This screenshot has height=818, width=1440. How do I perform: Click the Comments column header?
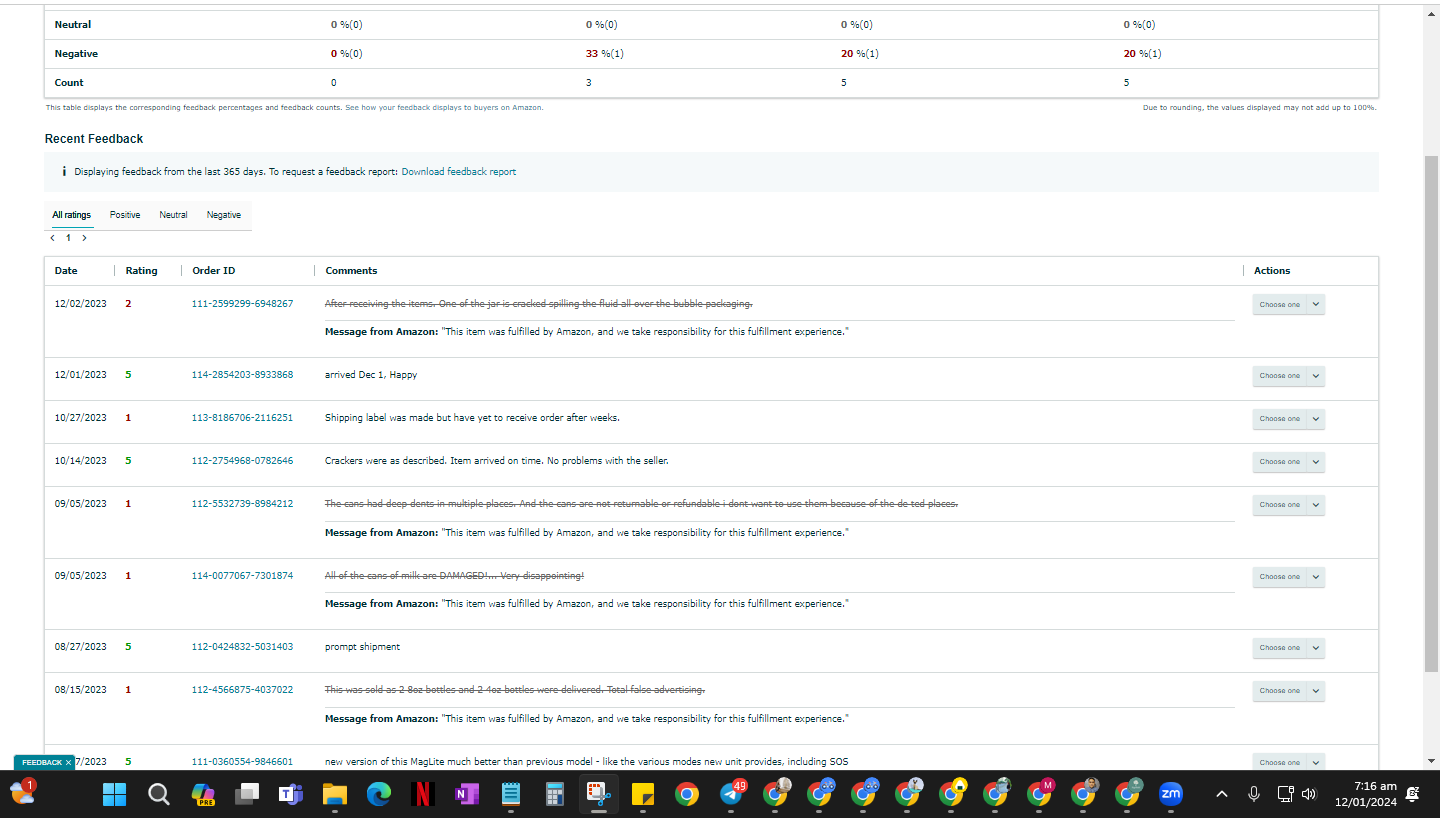[x=351, y=271]
